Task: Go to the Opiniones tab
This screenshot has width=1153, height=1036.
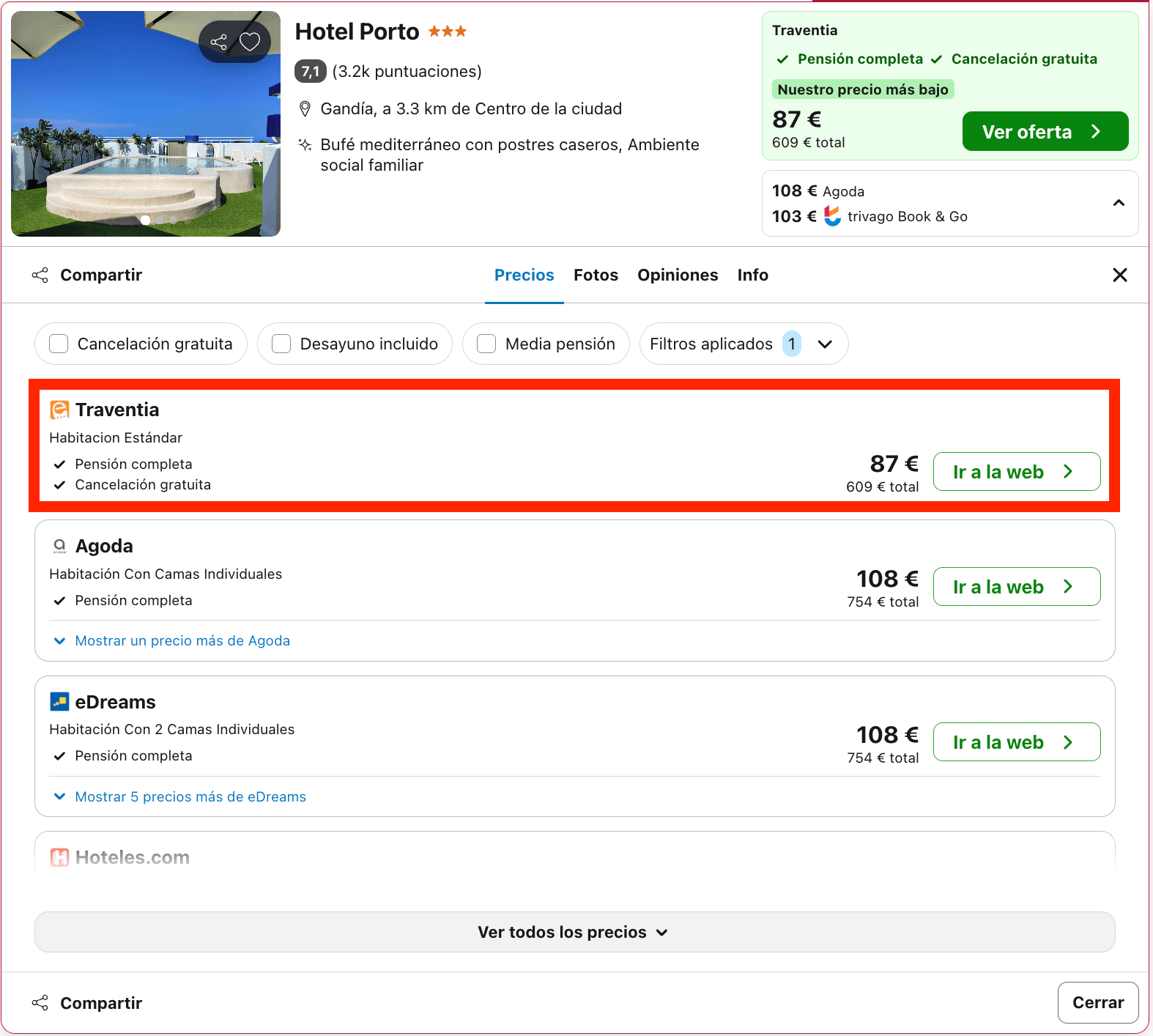Action: pyautogui.click(x=678, y=275)
